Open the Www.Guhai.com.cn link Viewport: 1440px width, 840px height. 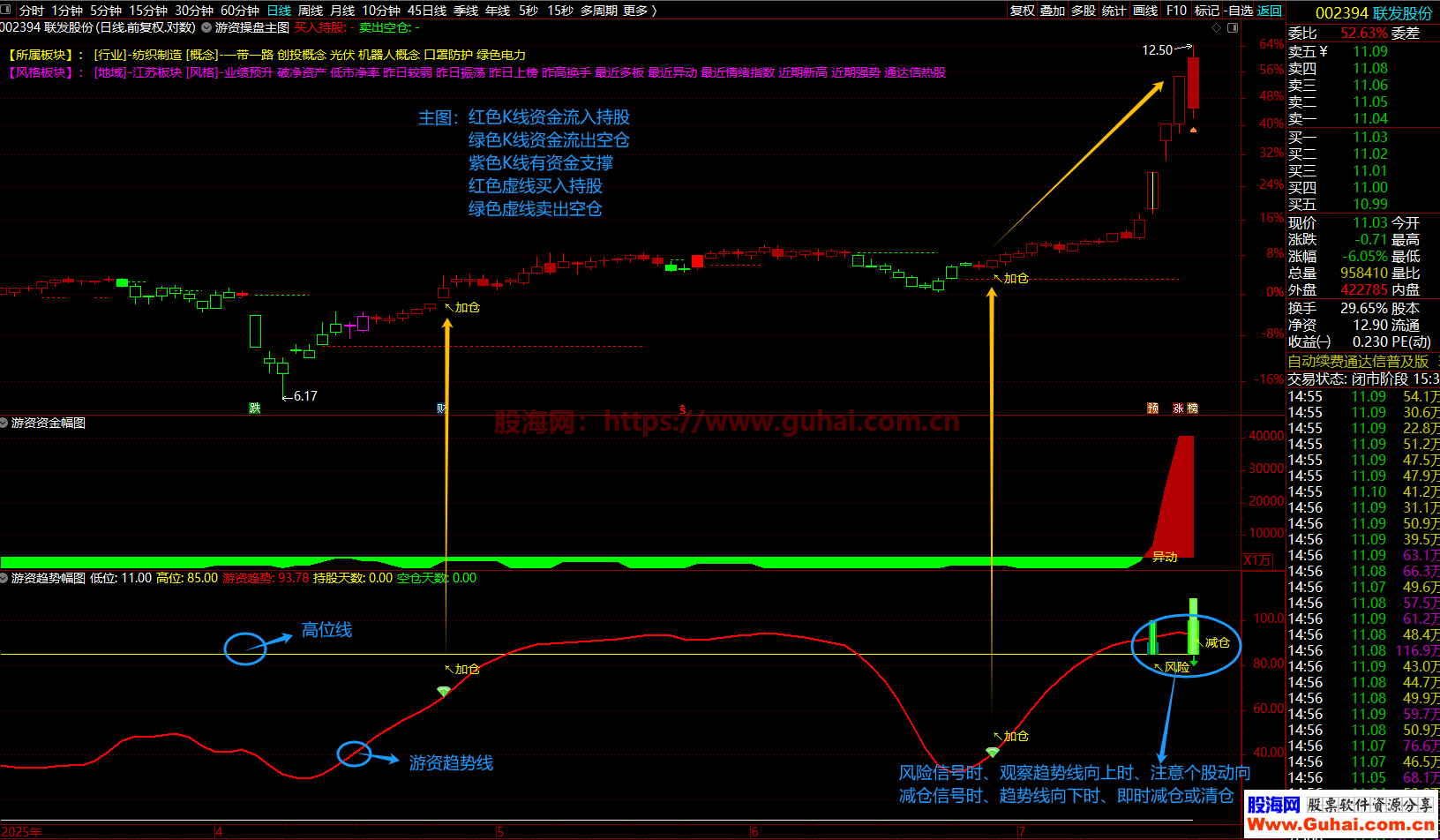click(x=1341, y=824)
